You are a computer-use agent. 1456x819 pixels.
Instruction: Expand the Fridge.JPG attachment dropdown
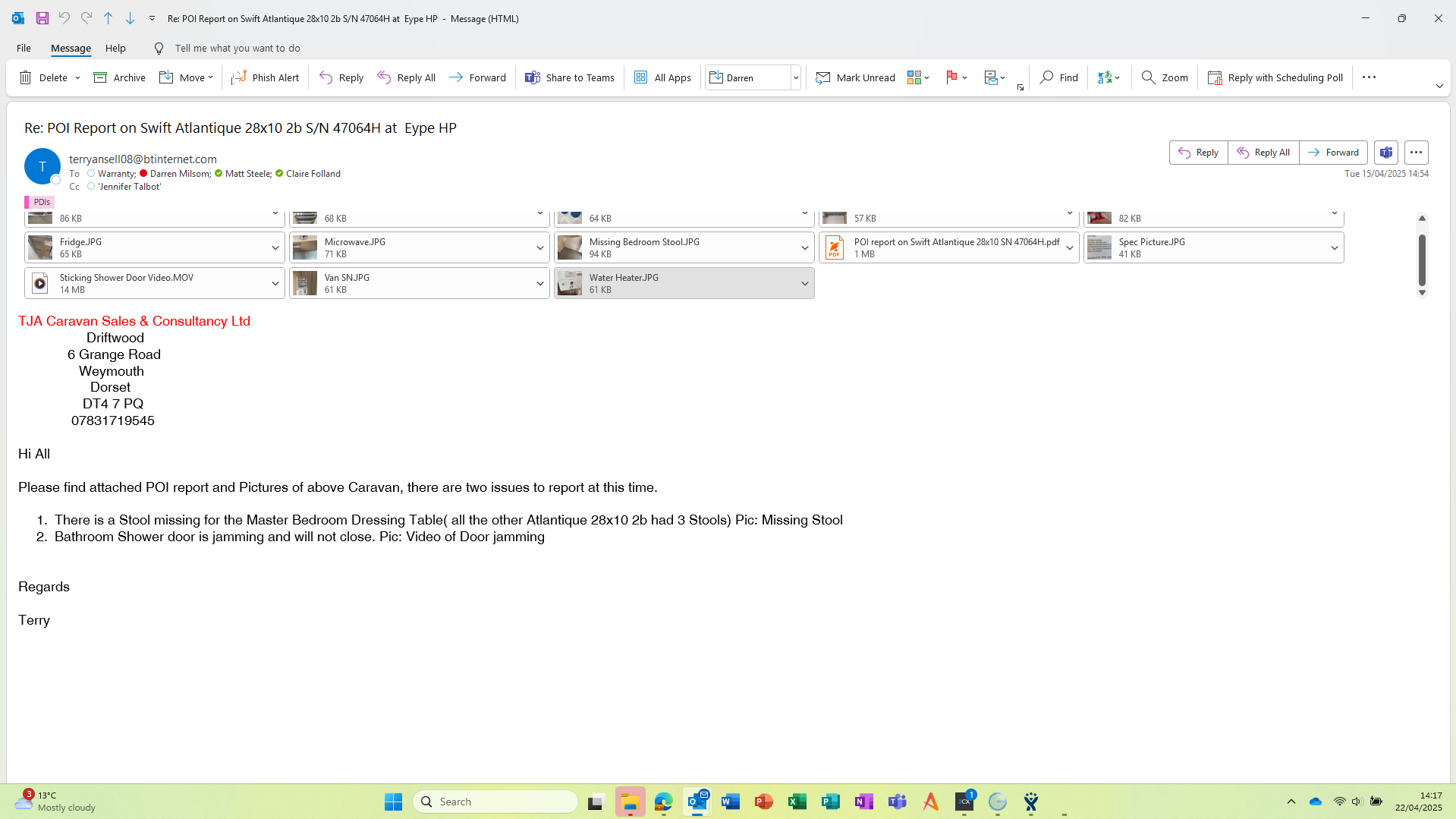pyautogui.click(x=275, y=248)
